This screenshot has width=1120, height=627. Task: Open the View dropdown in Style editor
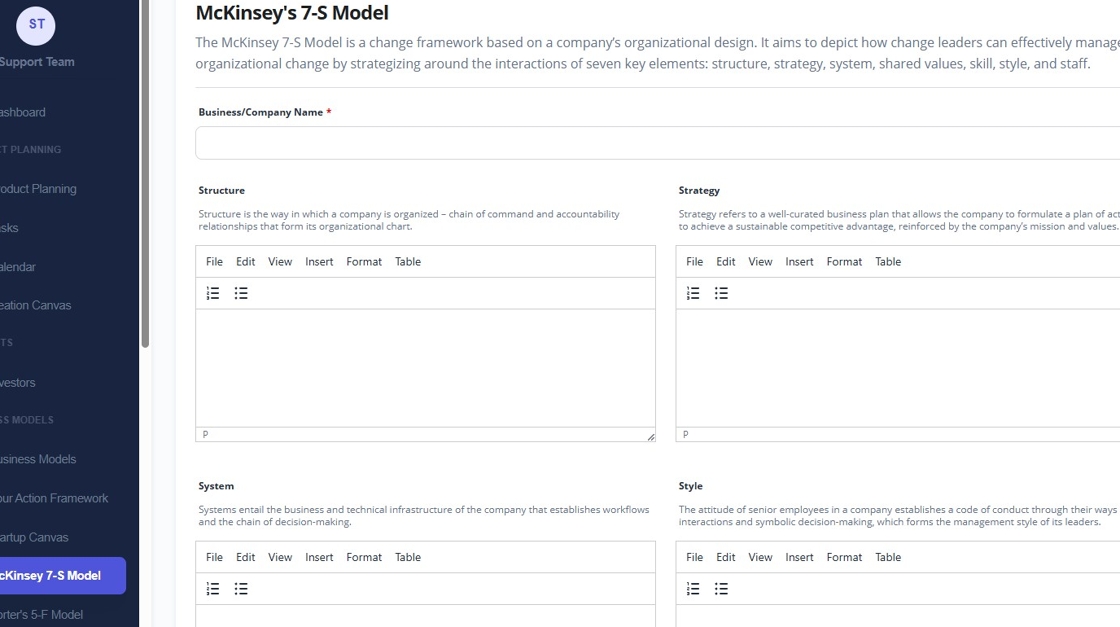tap(760, 558)
